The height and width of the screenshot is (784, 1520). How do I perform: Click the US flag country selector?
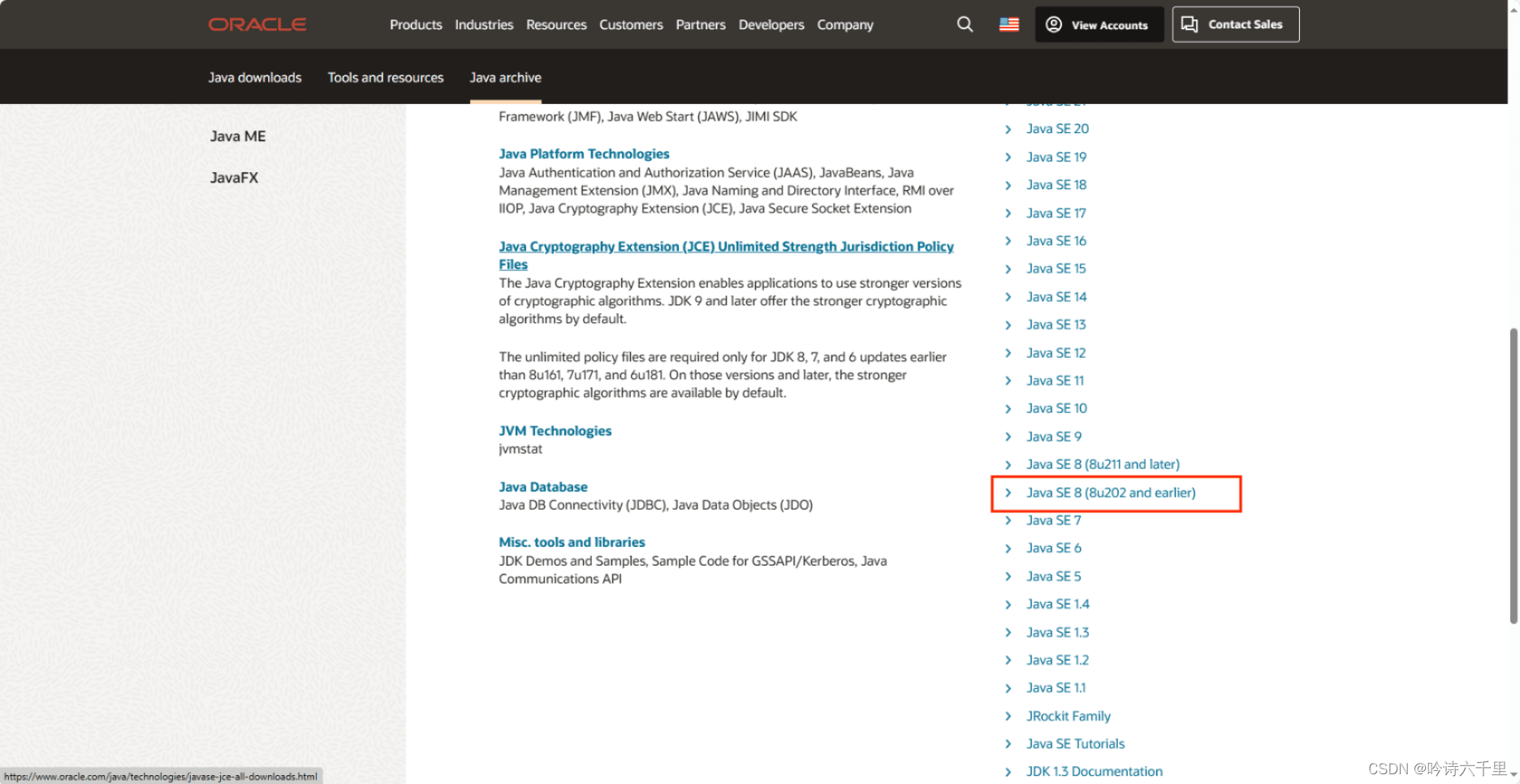(x=1009, y=24)
